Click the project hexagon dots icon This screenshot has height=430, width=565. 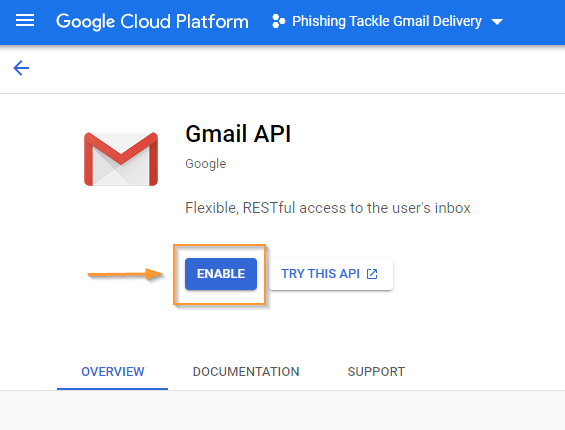[x=279, y=21]
